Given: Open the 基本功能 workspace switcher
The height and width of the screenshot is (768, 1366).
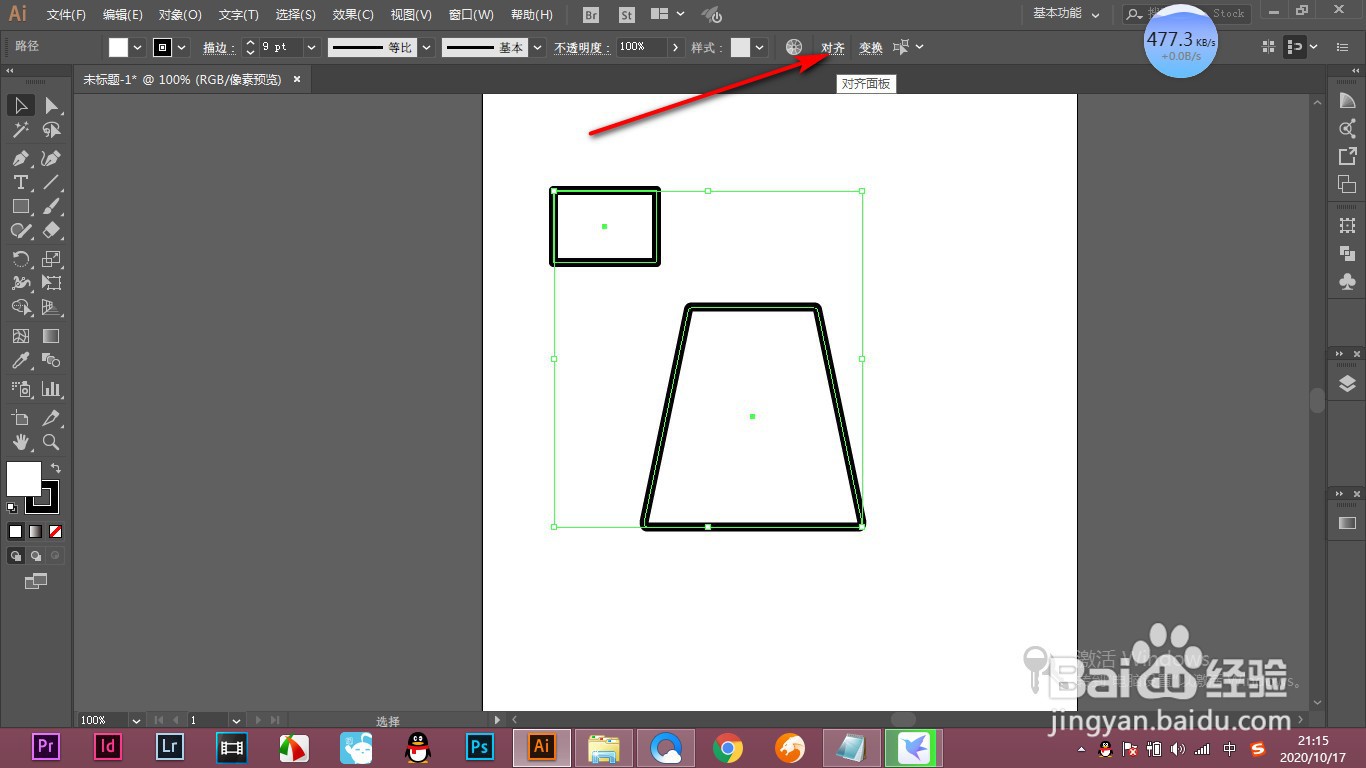Looking at the screenshot, I should [1066, 14].
